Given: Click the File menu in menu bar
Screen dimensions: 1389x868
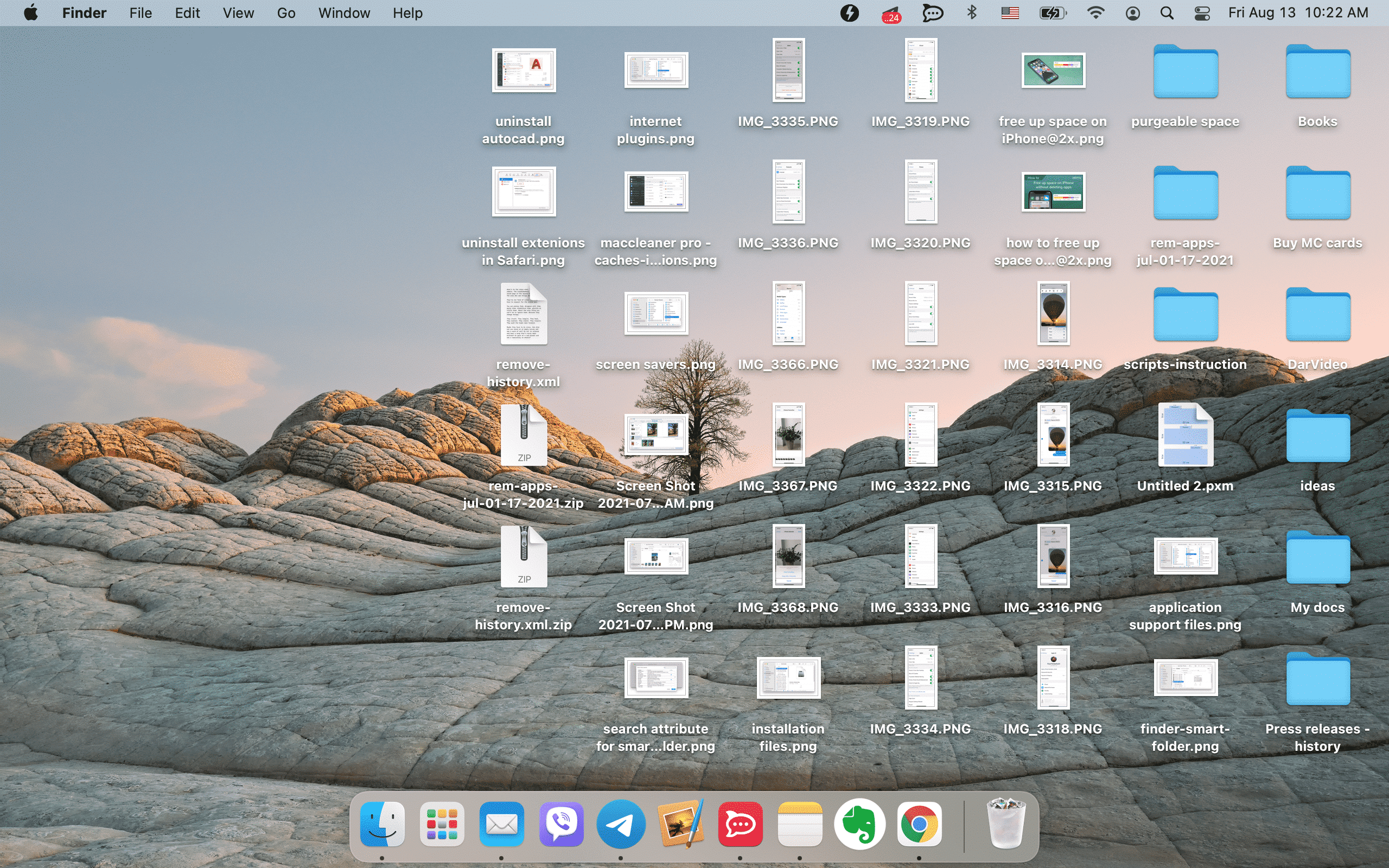Looking at the screenshot, I should tap(140, 12).
